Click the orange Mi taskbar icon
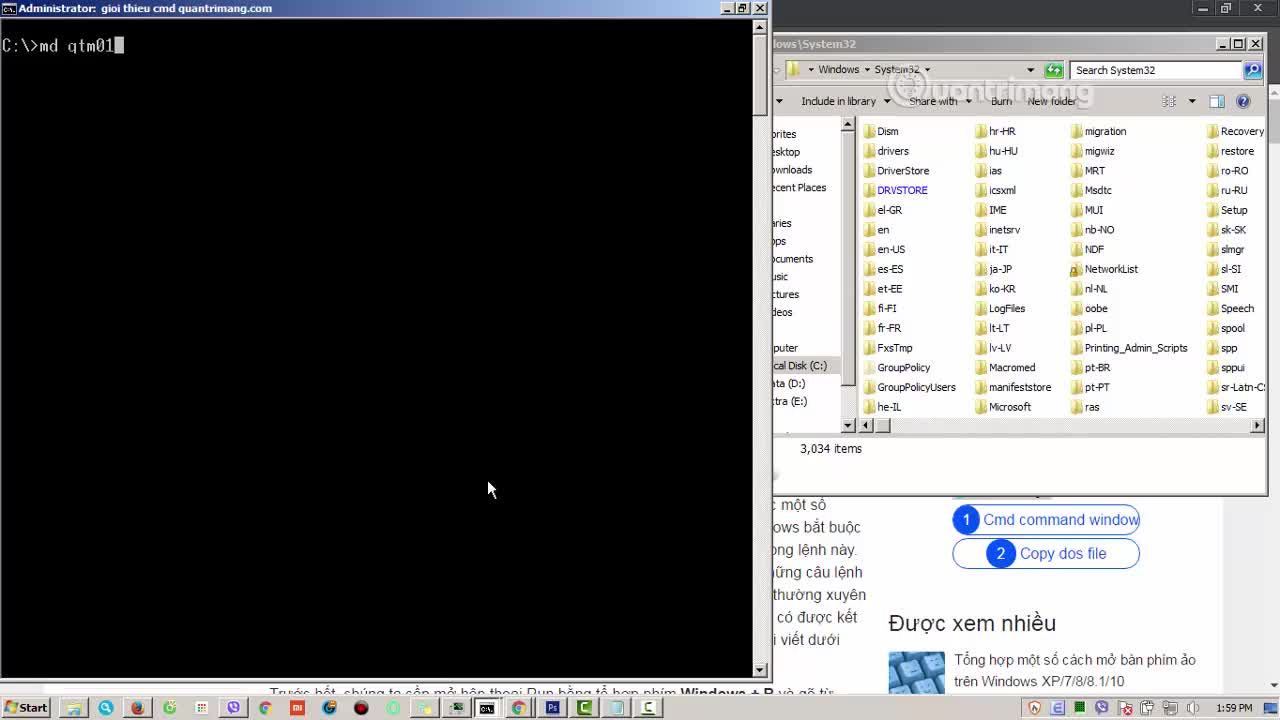 tap(297, 708)
